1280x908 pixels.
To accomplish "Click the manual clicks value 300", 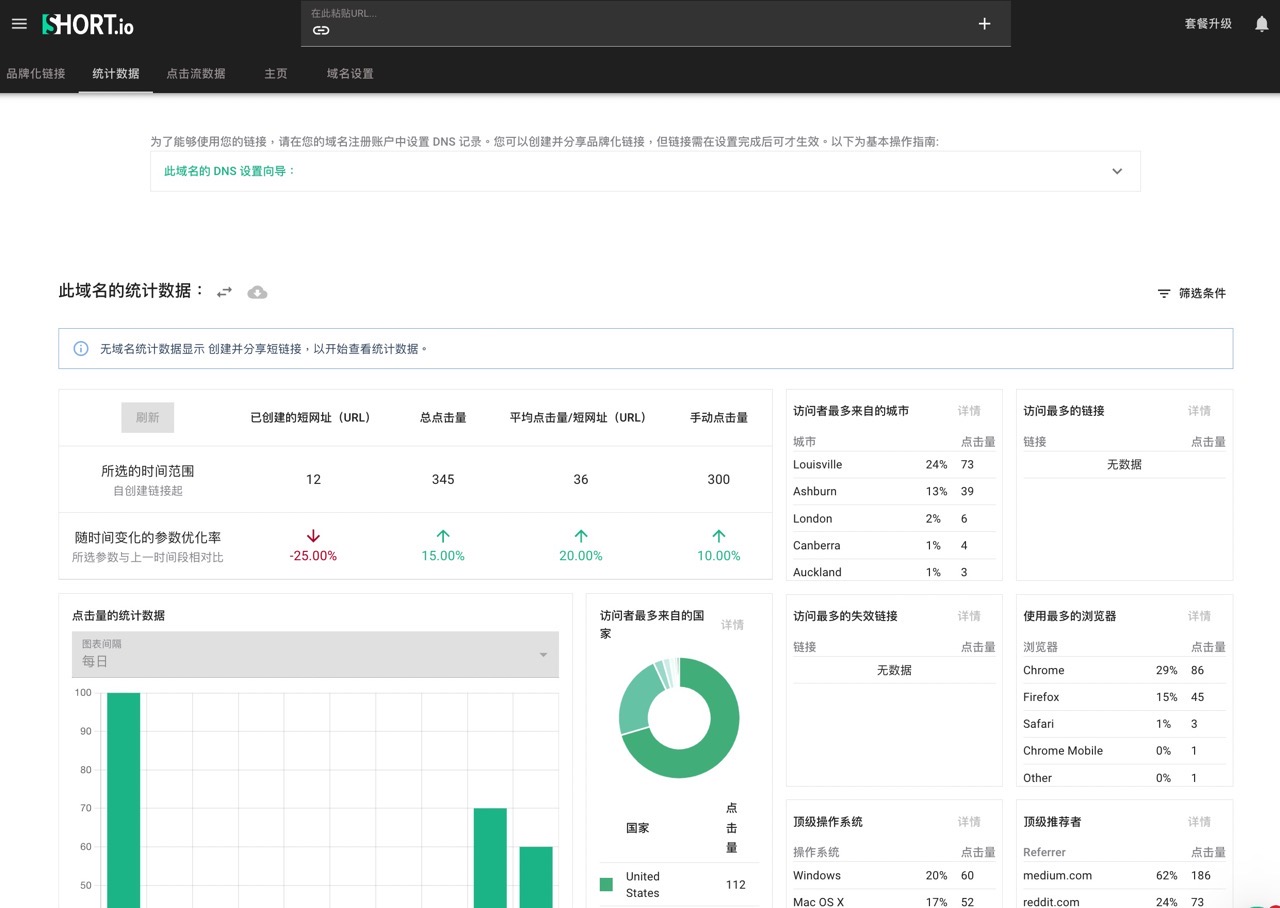I will (x=719, y=479).
